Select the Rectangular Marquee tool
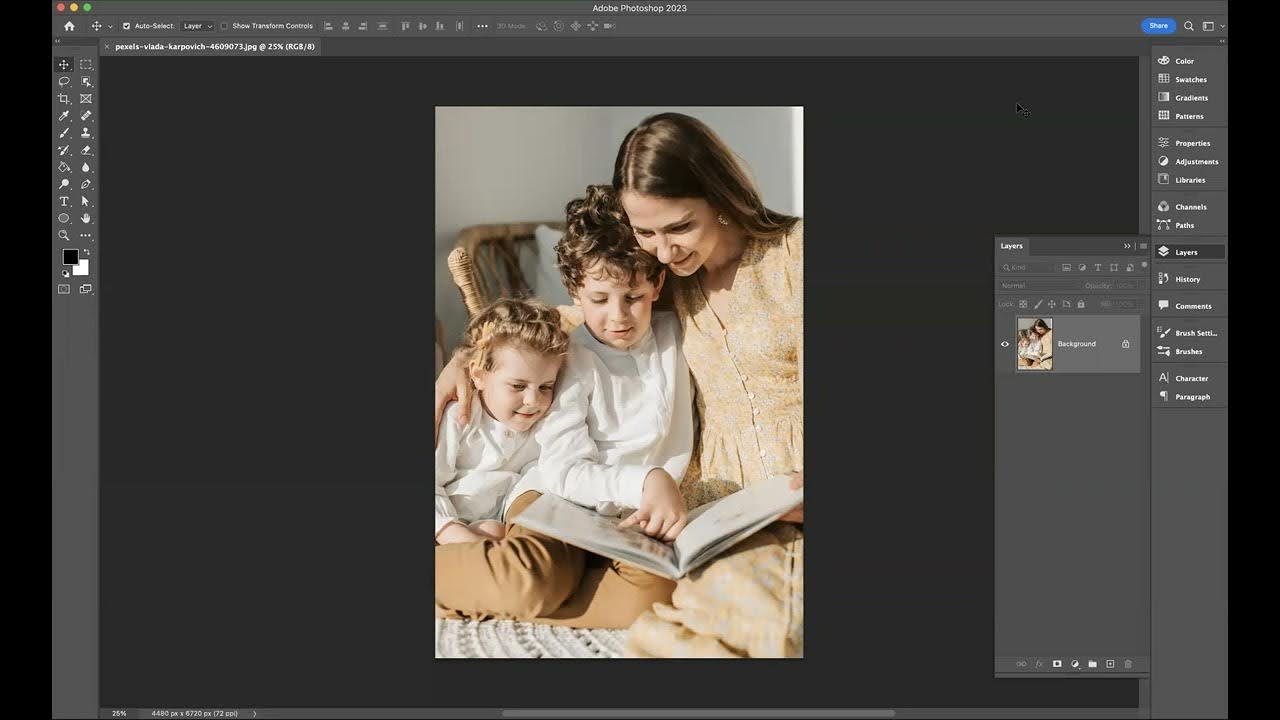Screen dimensions: 1280x720 pos(86,64)
